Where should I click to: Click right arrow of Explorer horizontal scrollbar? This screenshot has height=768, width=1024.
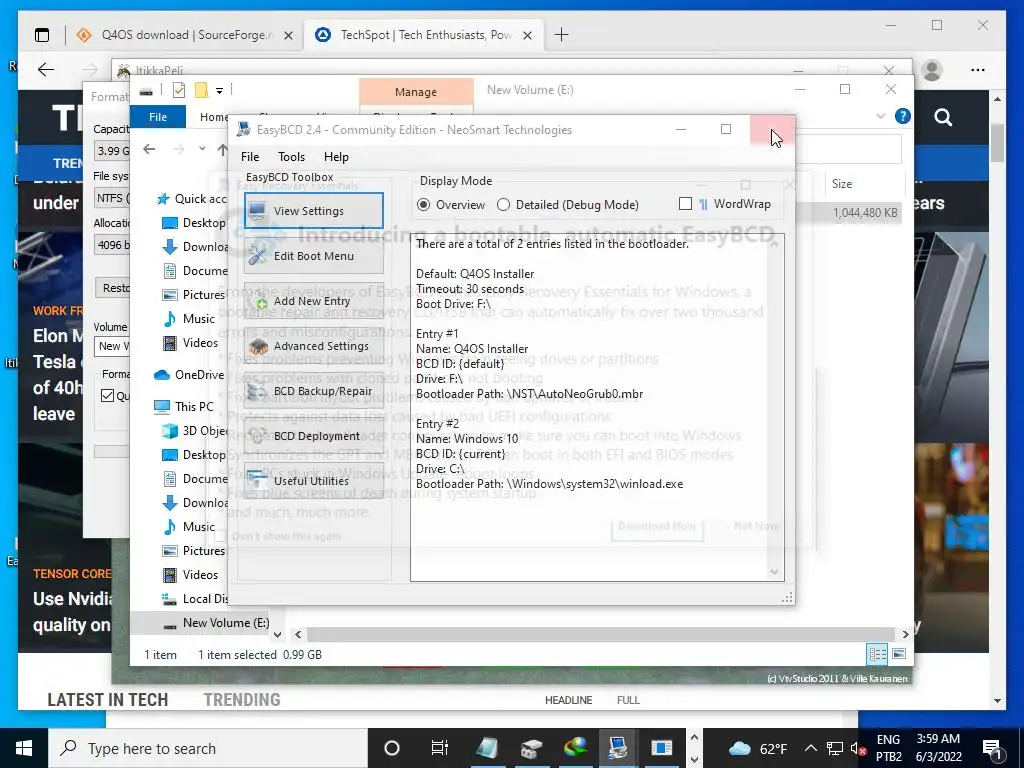coord(905,634)
